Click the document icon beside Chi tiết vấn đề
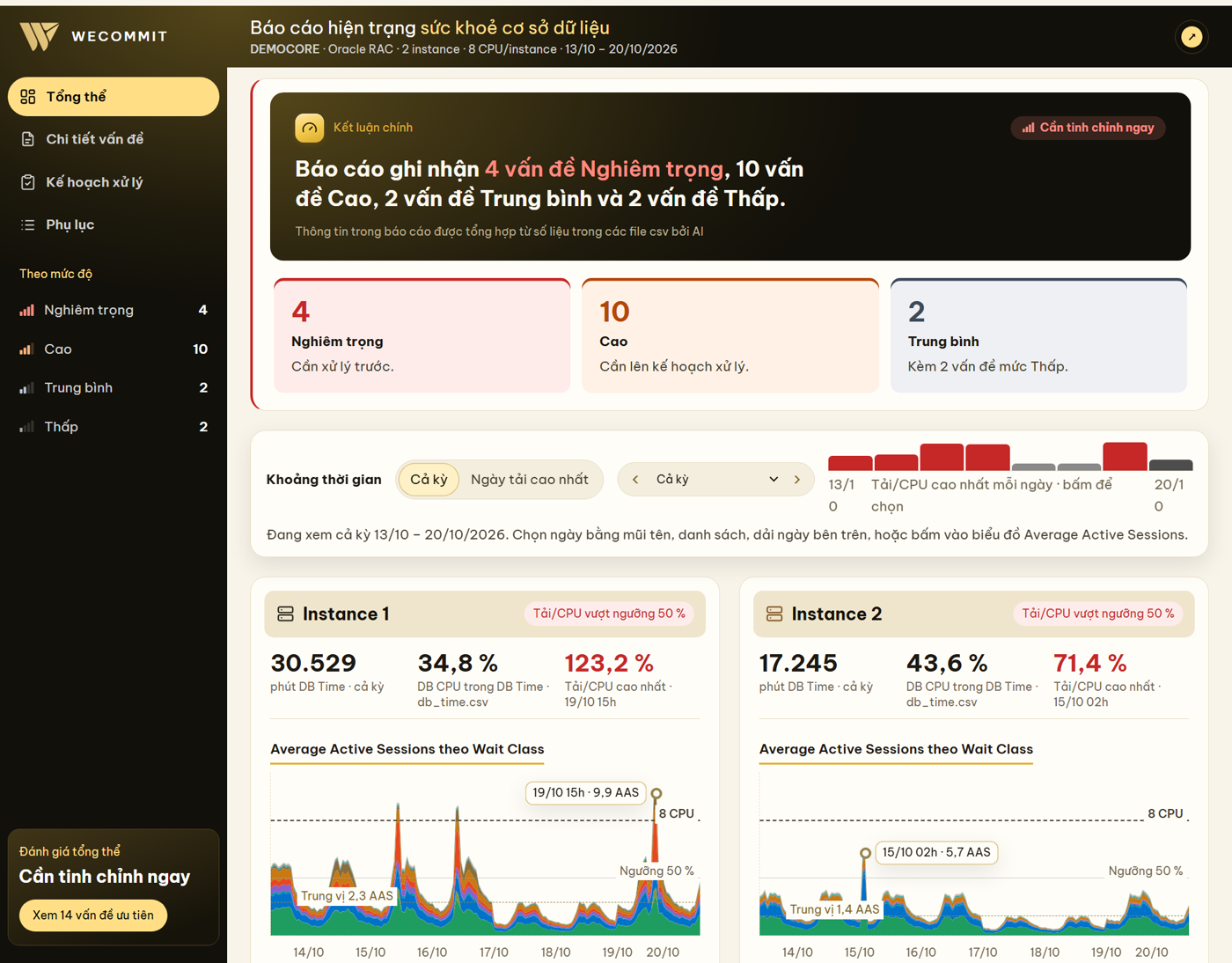 coord(28,139)
